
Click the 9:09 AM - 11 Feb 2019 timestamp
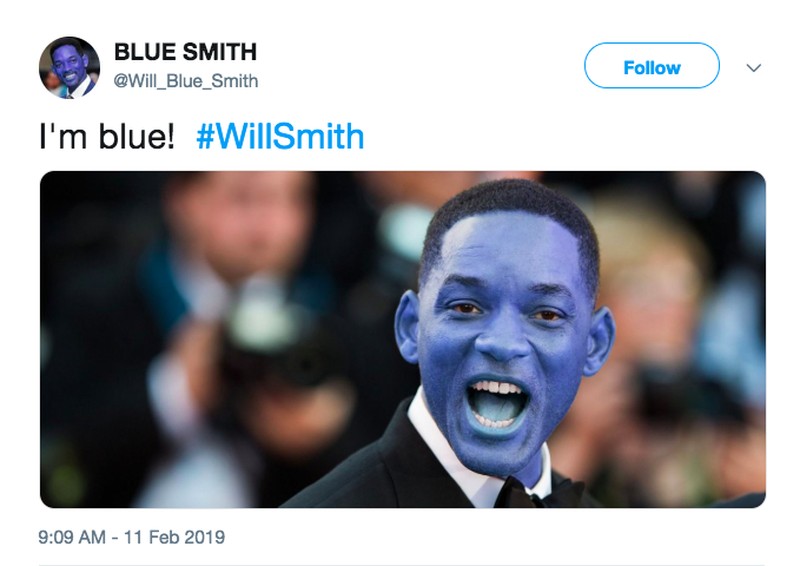pyautogui.click(x=132, y=537)
